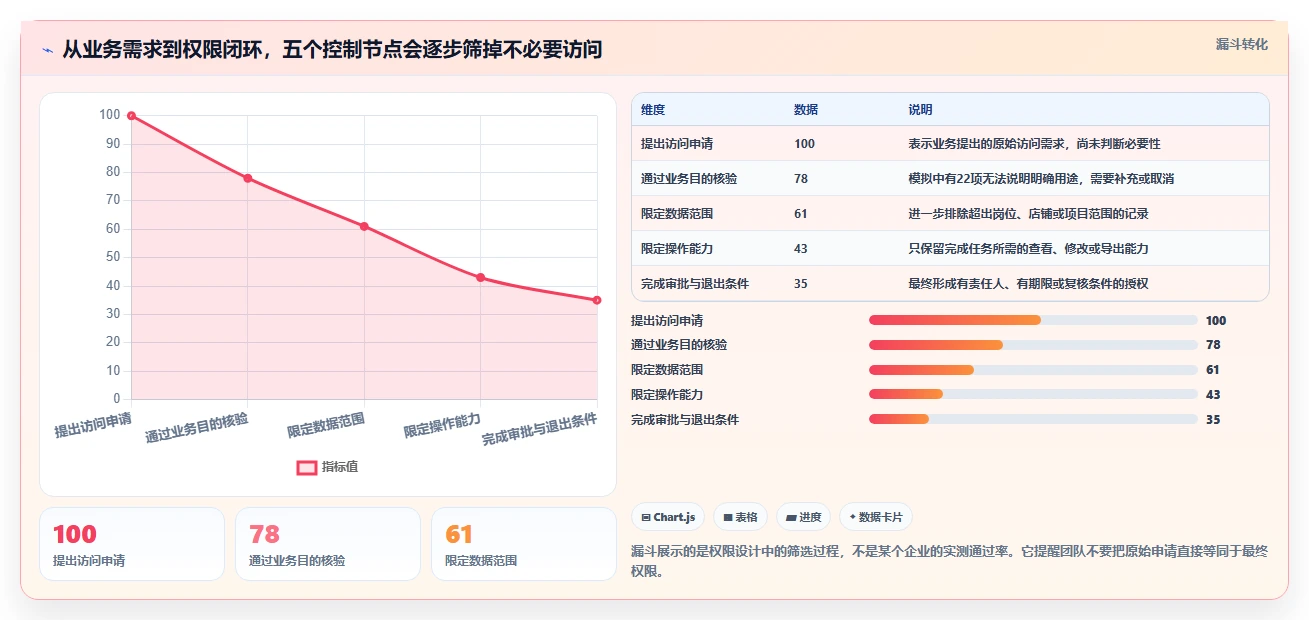The height and width of the screenshot is (620, 1309).
Task: Select chart data point for 完成审批与退出条件 (35)
Action: 597,300
